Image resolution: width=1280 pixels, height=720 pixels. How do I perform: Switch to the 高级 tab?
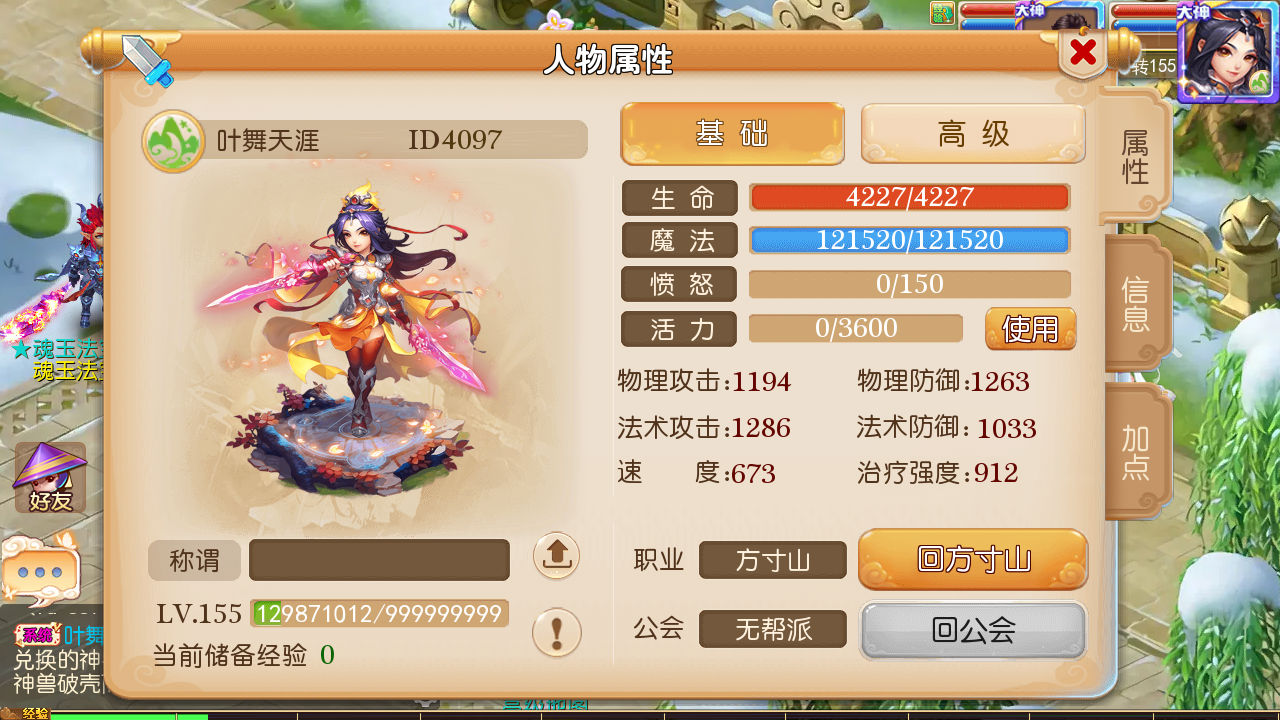tap(973, 134)
